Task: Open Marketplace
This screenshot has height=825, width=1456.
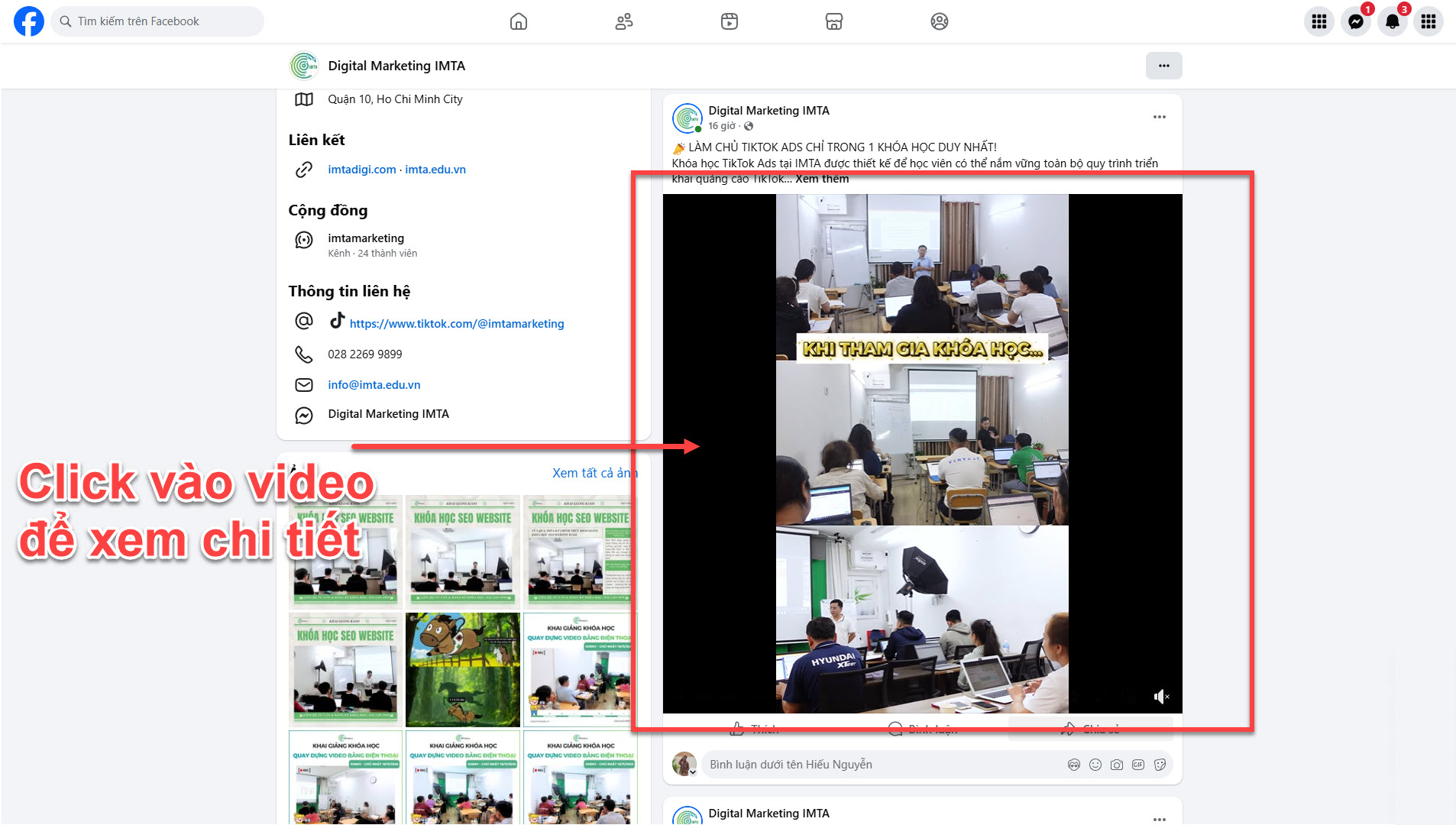Action: pos(834,21)
